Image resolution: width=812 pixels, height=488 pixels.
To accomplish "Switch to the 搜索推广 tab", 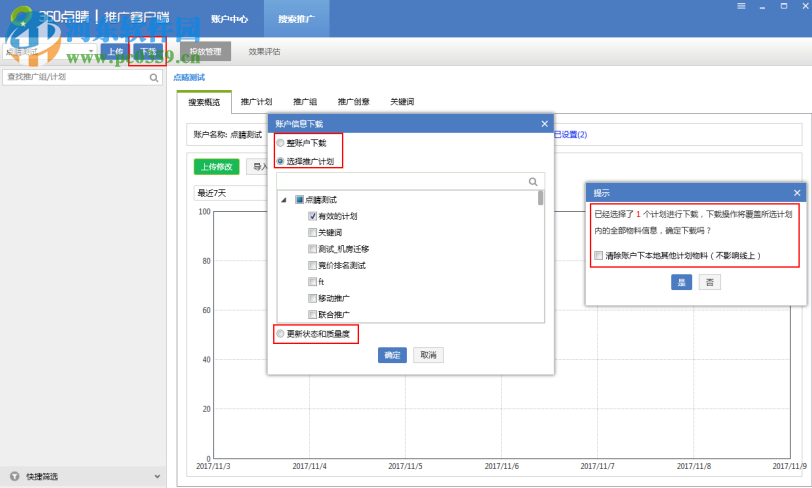I will click(296, 19).
